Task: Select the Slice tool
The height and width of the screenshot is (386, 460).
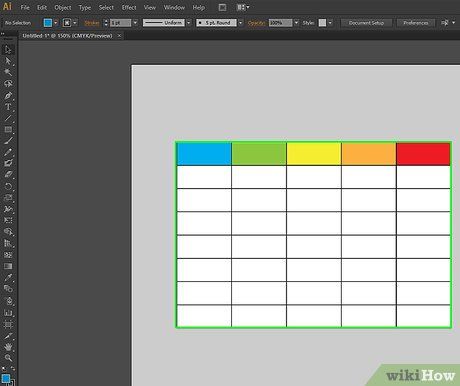Action: [8, 336]
